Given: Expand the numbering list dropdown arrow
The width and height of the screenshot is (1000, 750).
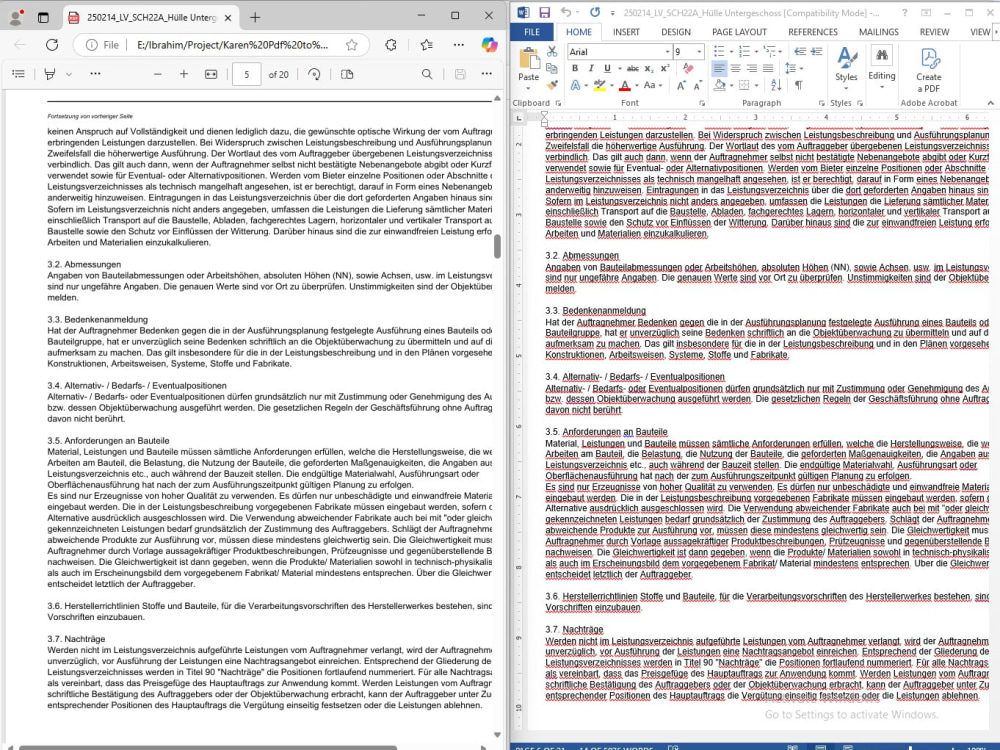Looking at the screenshot, I should tap(756, 52).
